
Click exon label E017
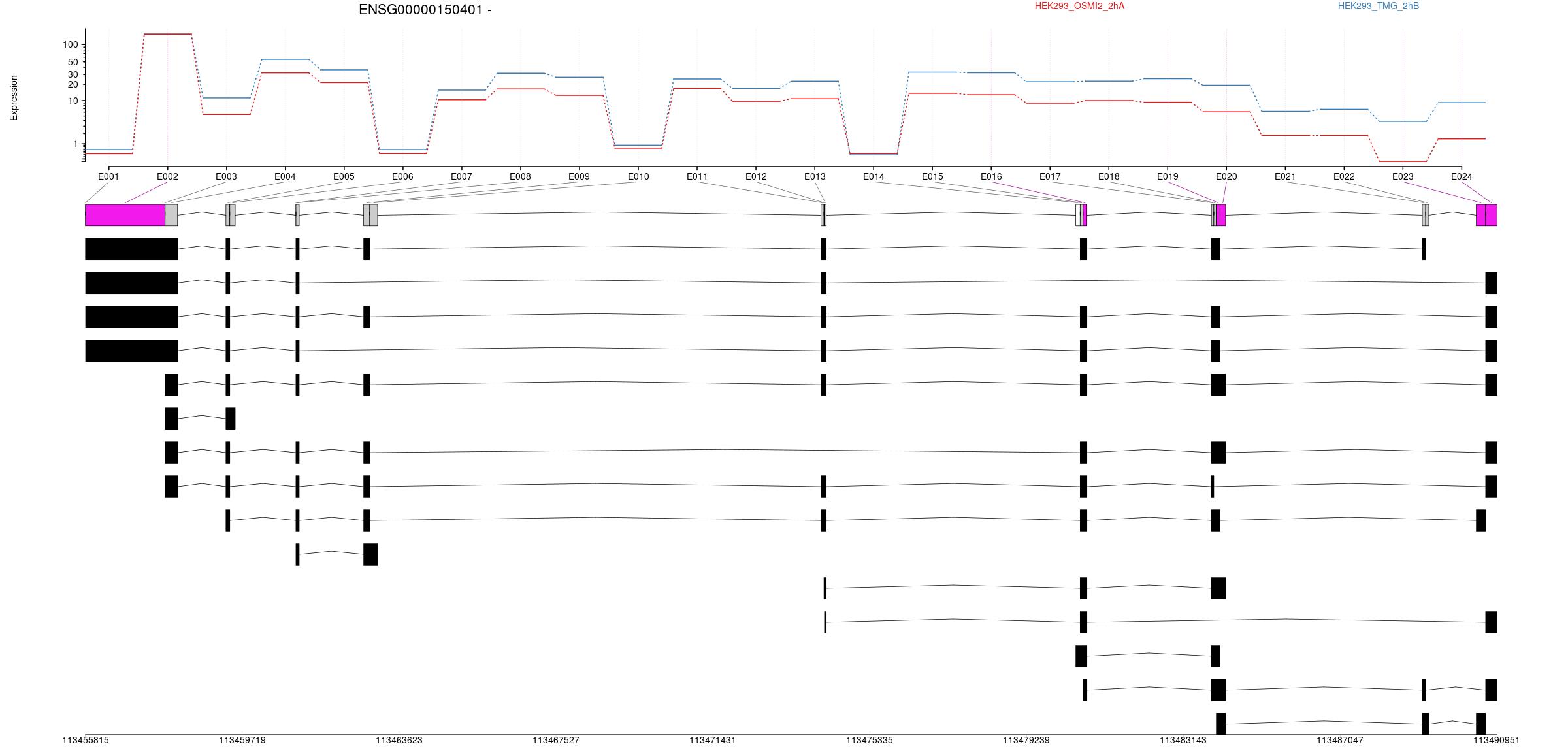[x=1050, y=176]
